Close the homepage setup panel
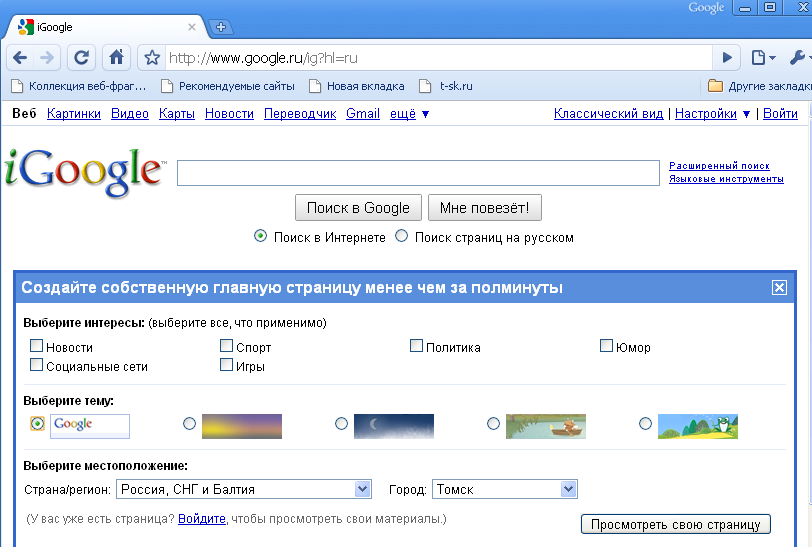Screen dimensions: 812x547 [x=779, y=287]
